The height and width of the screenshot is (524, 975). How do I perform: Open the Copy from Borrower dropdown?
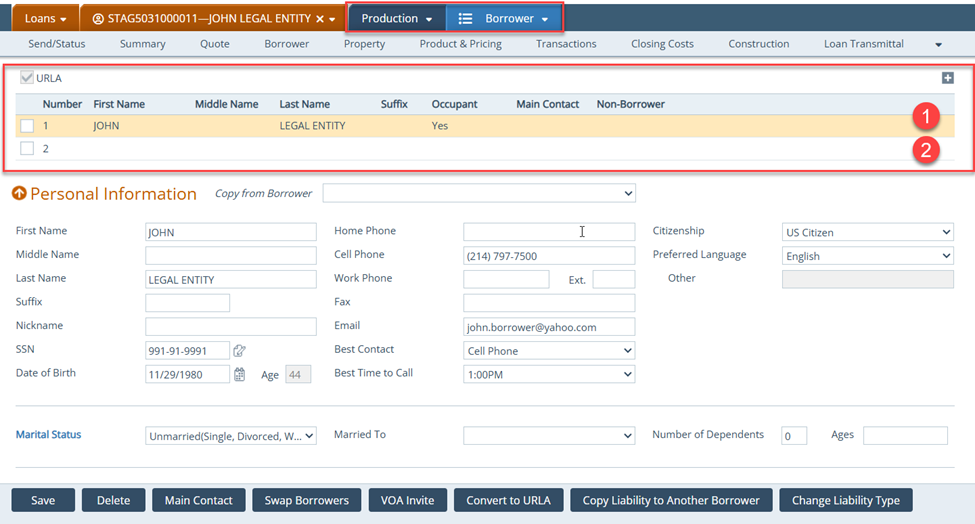coord(478,193)
